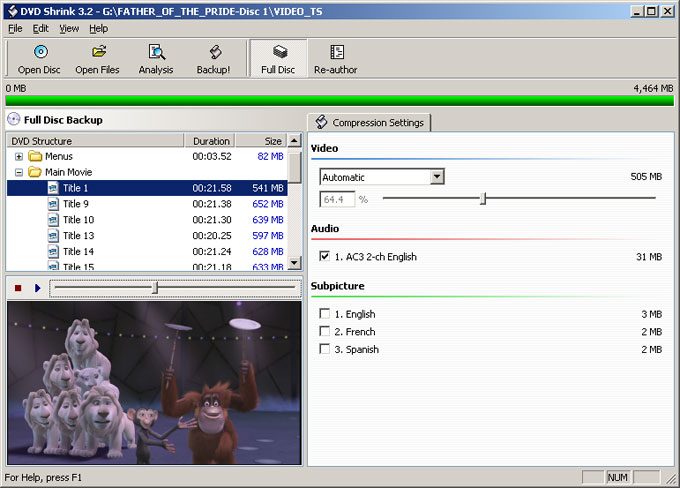
Task: Click the Duration column header
Action: [210, 141]
